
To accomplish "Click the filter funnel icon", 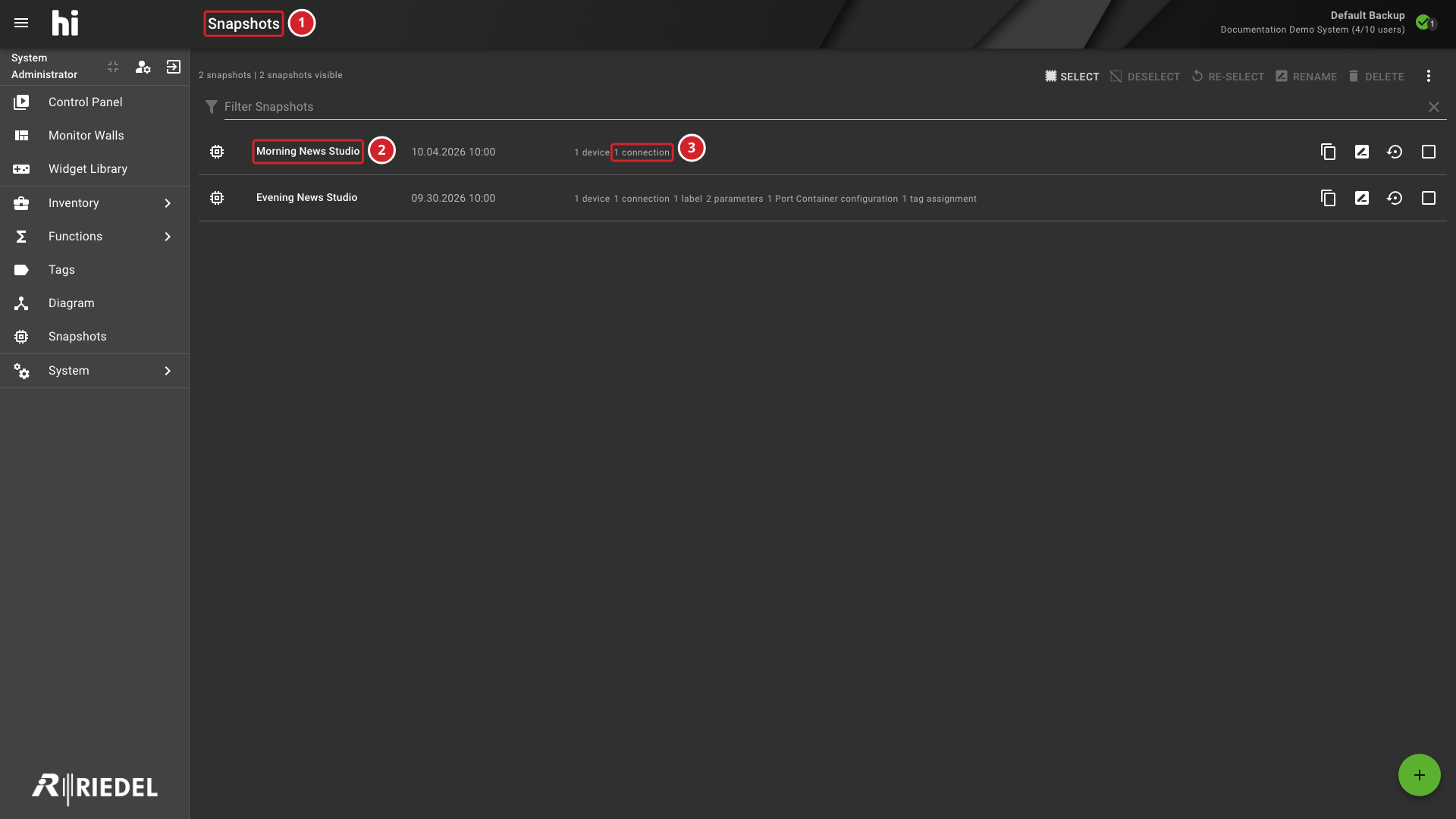I will click(212, 107).
